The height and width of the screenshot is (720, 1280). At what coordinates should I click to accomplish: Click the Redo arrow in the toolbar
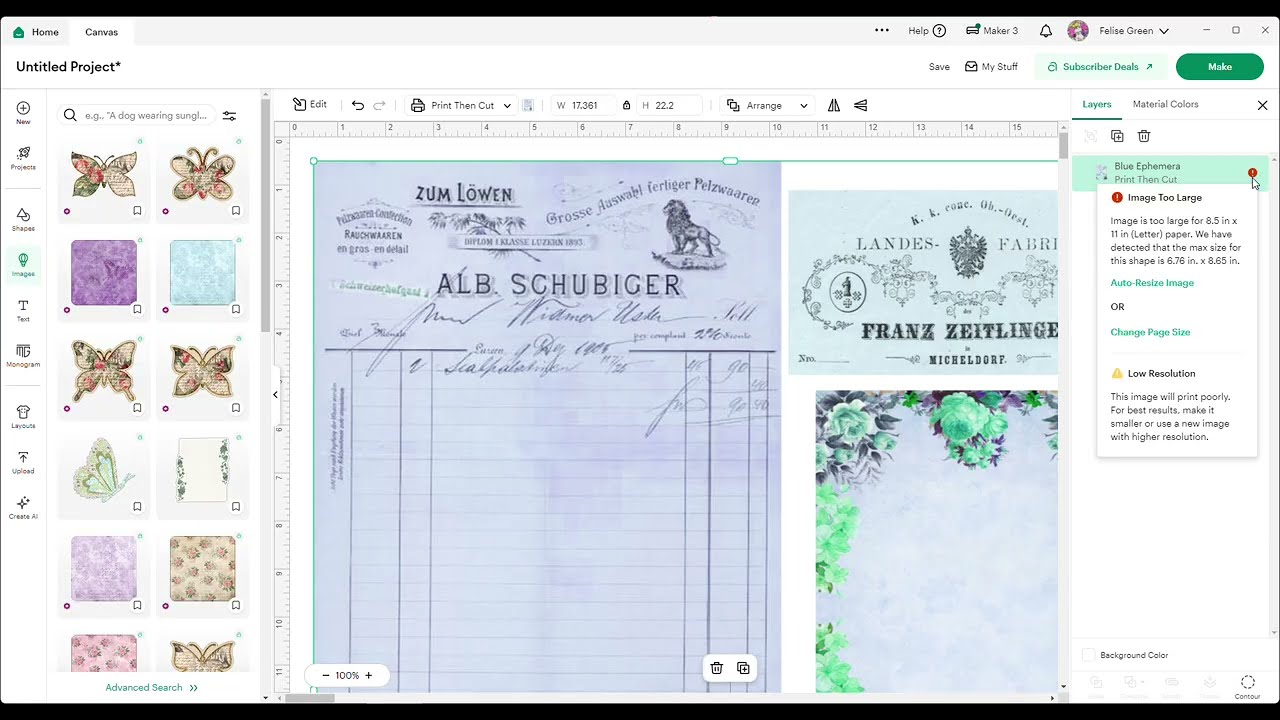pos(380,105)
